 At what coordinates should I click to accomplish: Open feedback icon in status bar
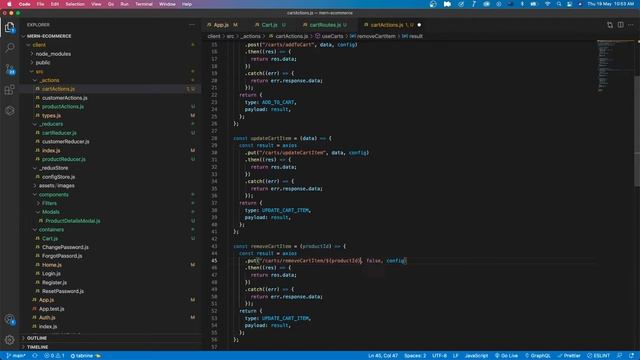[620, 356]
